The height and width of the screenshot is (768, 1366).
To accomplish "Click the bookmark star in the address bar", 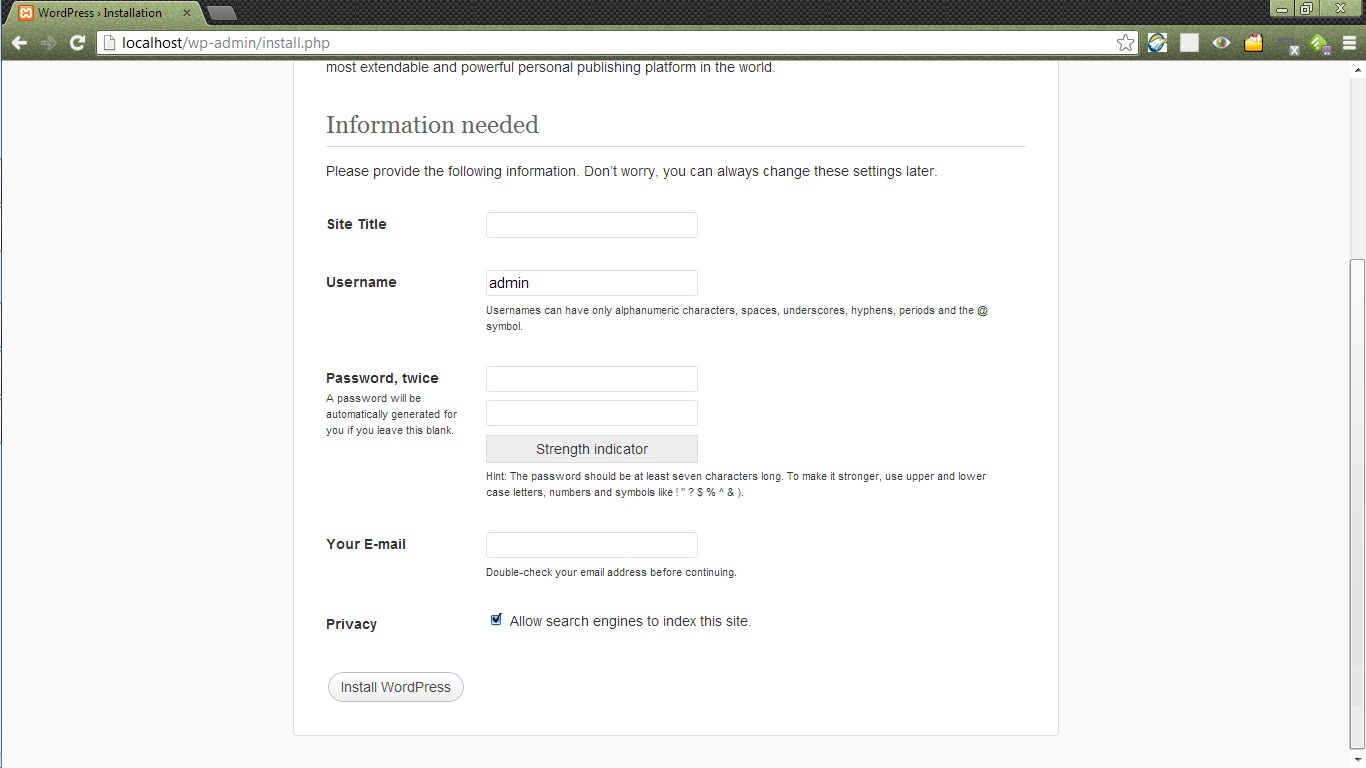I will [x=1124, y=42].
